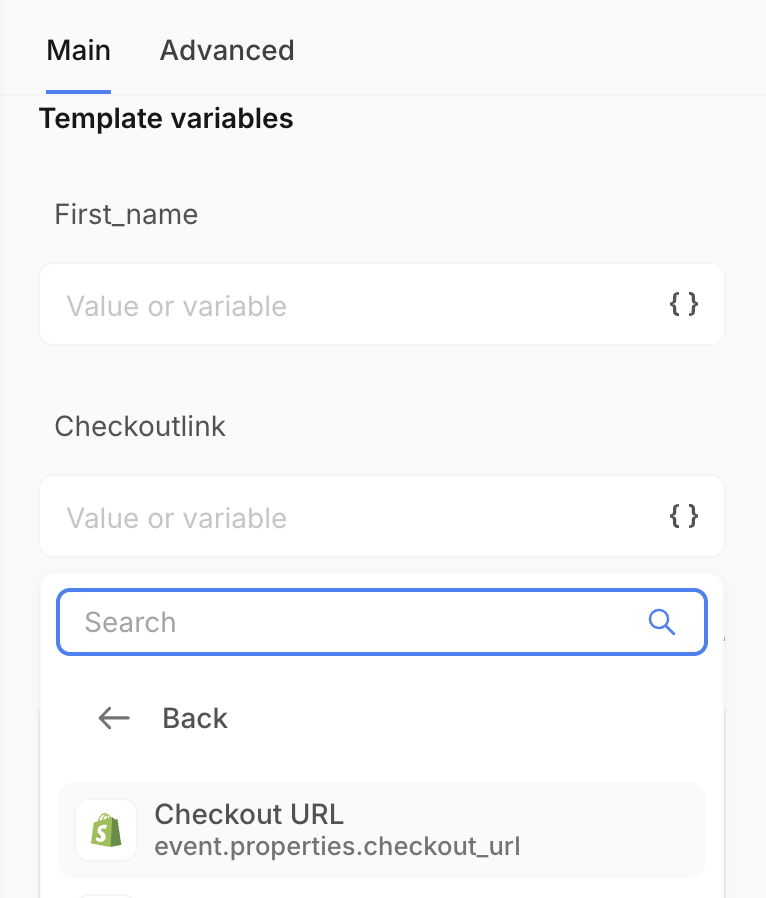Click the Checkoutlink field label
This screenshot has height=898, width=766.
pos(140,426)
